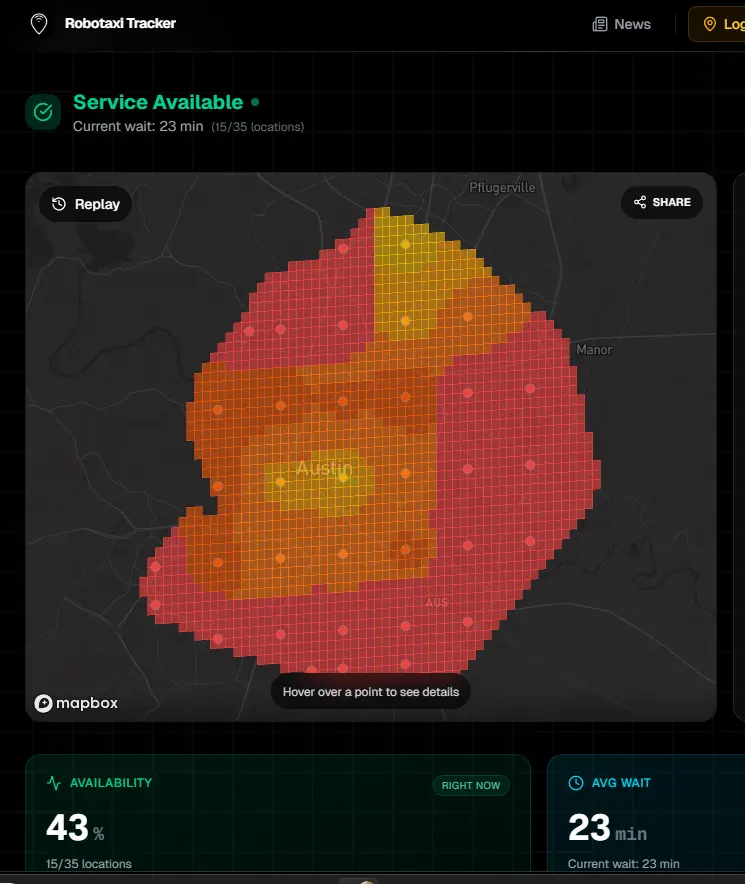
Task: Click the Hover over a point tooltip
Action: (371, 692)
